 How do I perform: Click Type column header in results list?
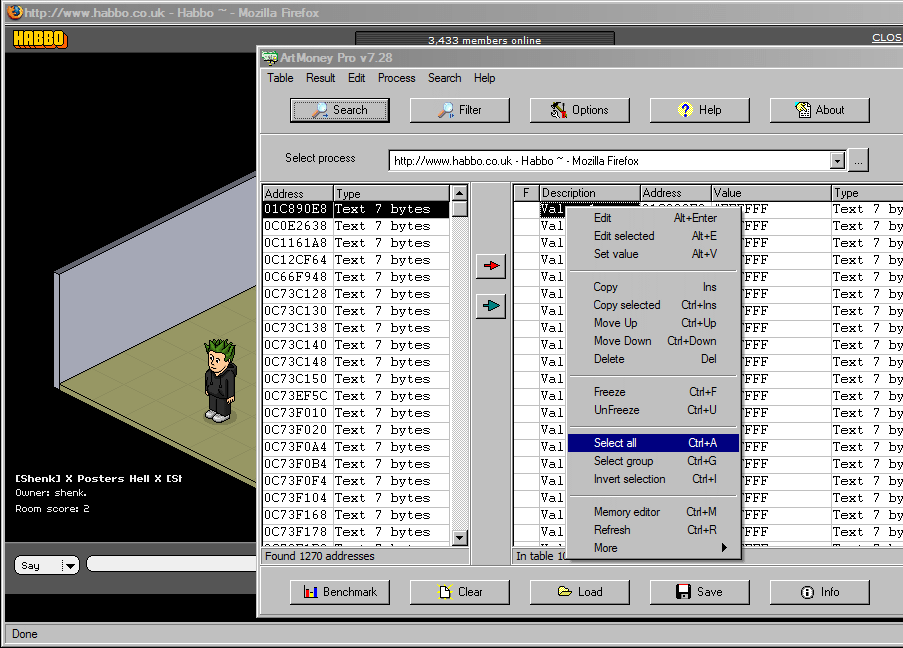tap(391, 193)
